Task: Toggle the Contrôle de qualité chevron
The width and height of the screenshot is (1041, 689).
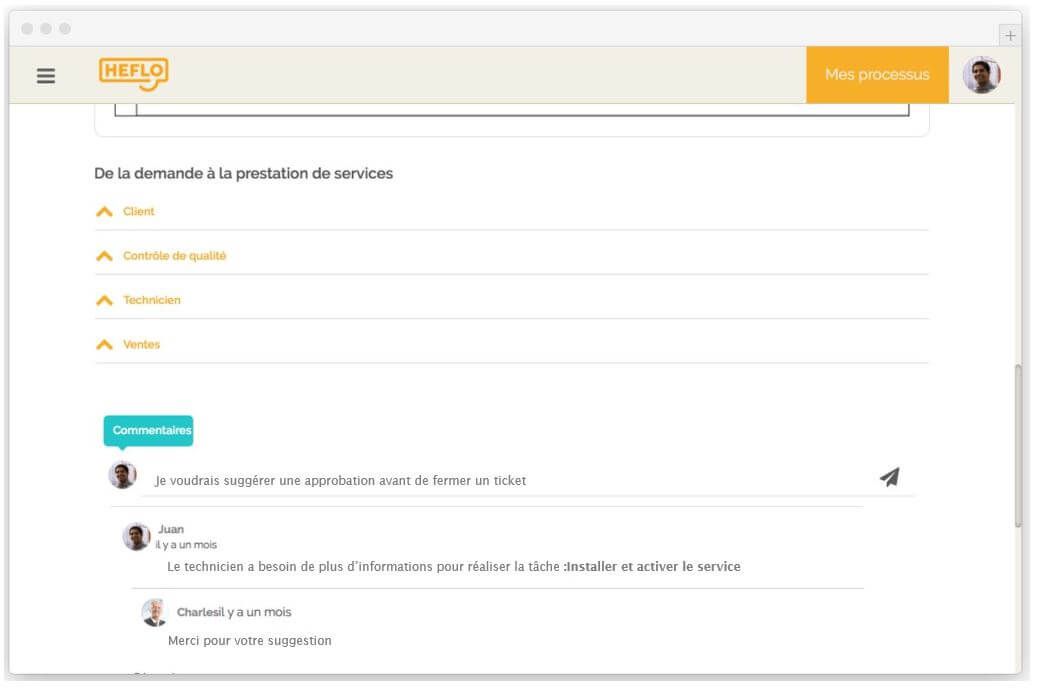Action: point(104,256)
